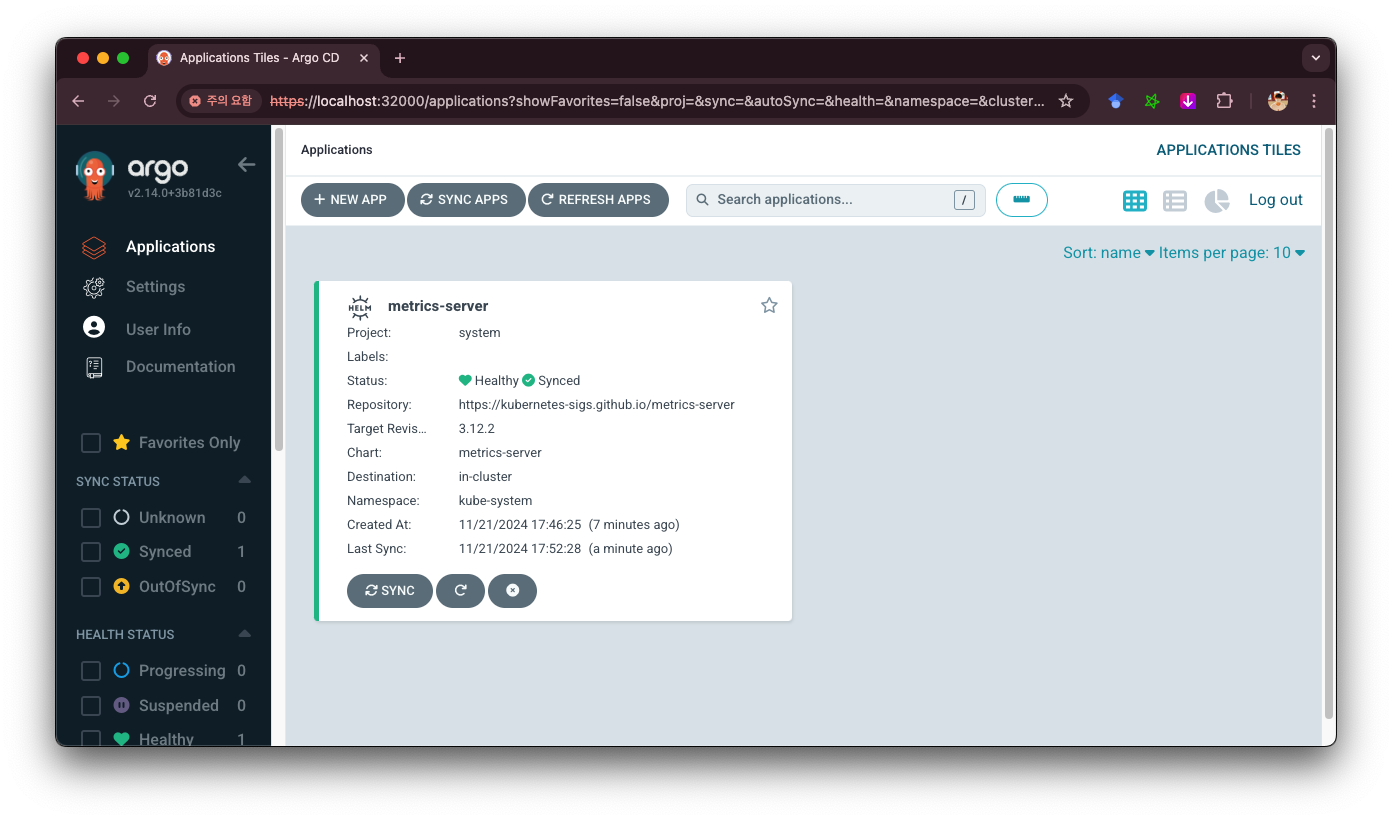Open Documentation in the sidebar

point(181,367)
